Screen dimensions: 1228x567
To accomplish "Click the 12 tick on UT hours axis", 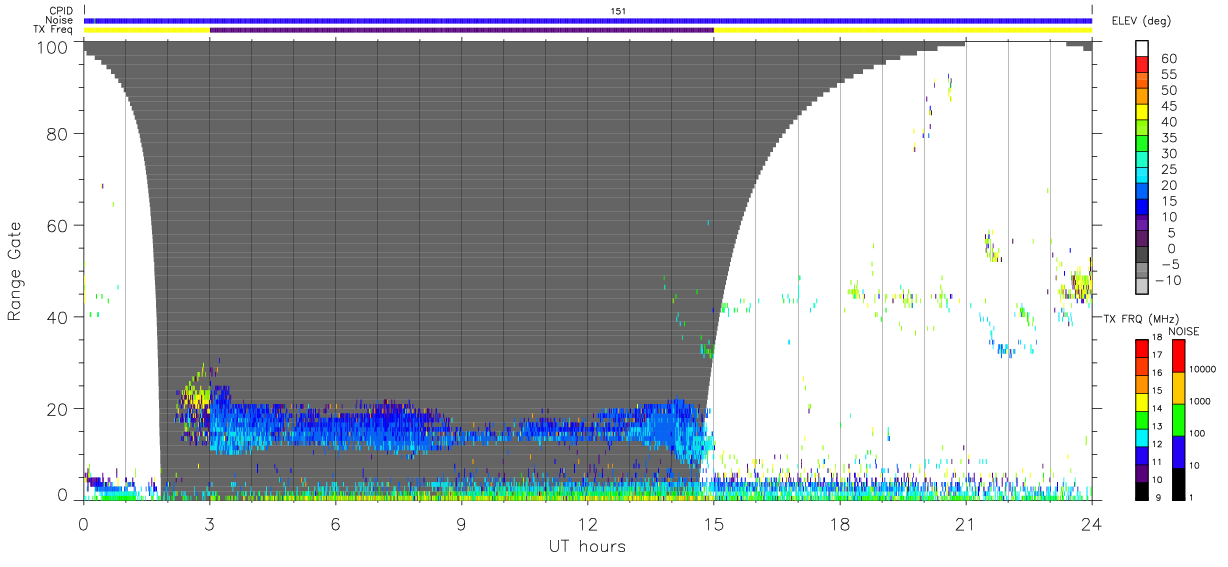I will click(588, 523).
